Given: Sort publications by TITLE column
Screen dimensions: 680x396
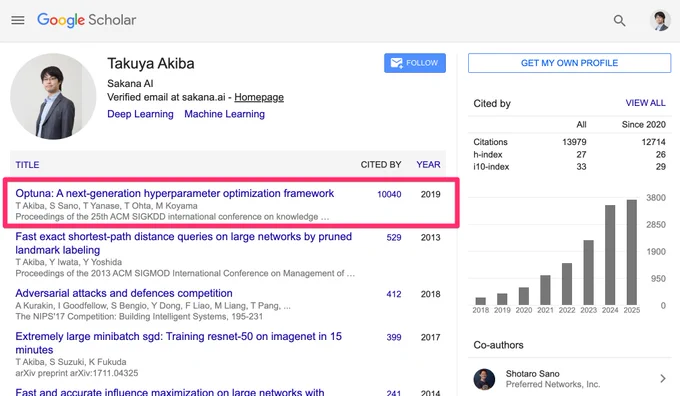Looking at the screenshot, I should (27, 165).
